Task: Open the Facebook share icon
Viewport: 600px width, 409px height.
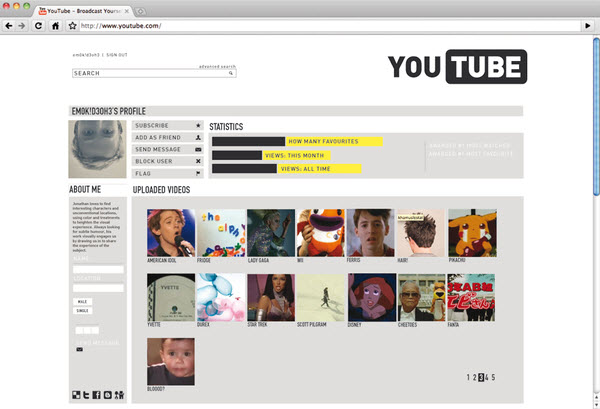Action: [97, 395]
